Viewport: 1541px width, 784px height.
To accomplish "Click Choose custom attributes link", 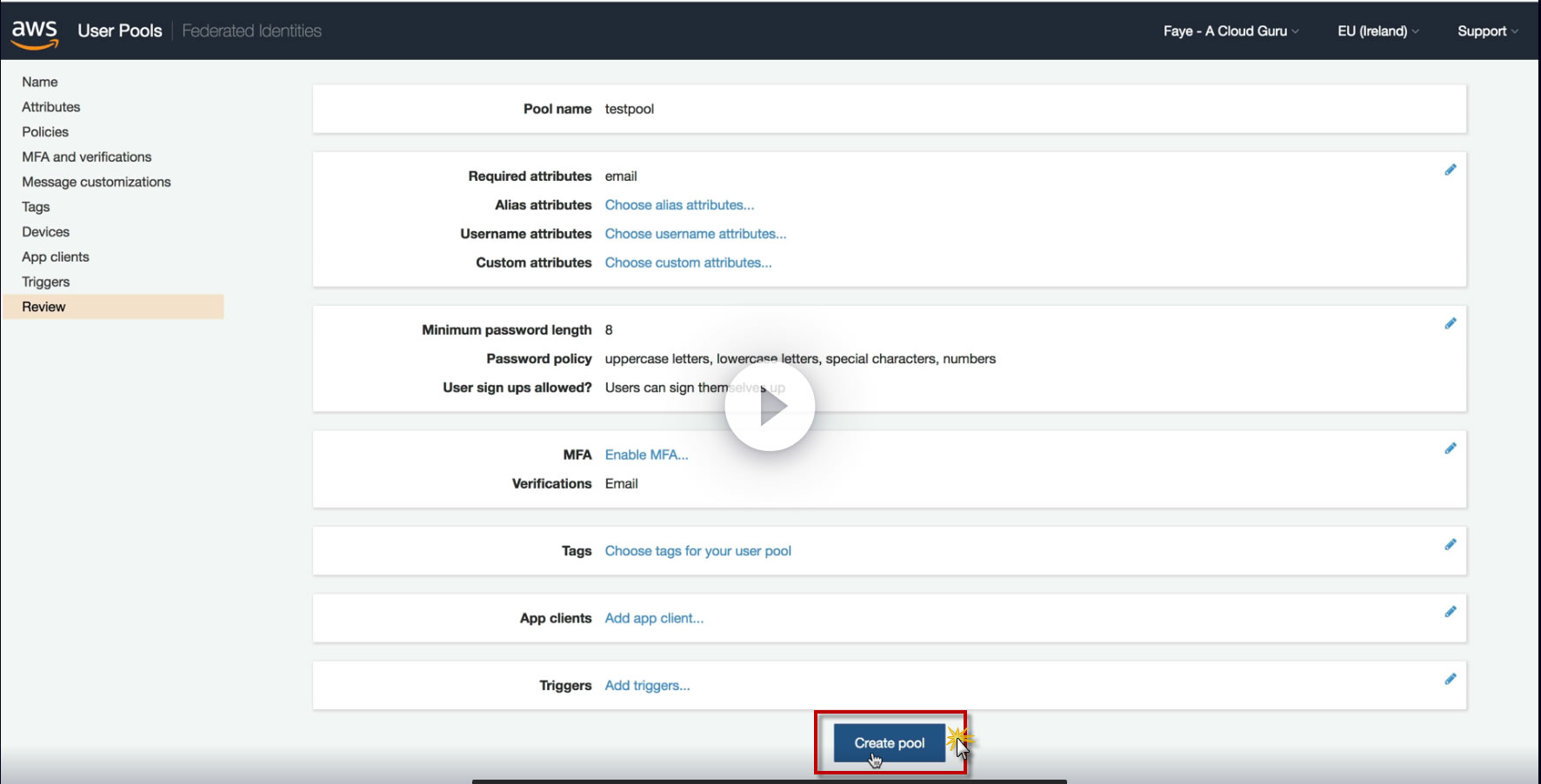I will [x=688, y=262].
